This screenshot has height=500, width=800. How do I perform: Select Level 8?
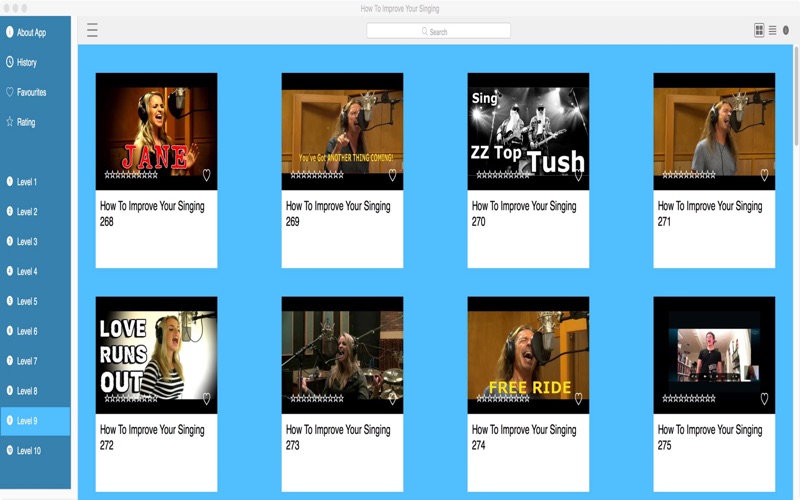click(x=35, y=391)
